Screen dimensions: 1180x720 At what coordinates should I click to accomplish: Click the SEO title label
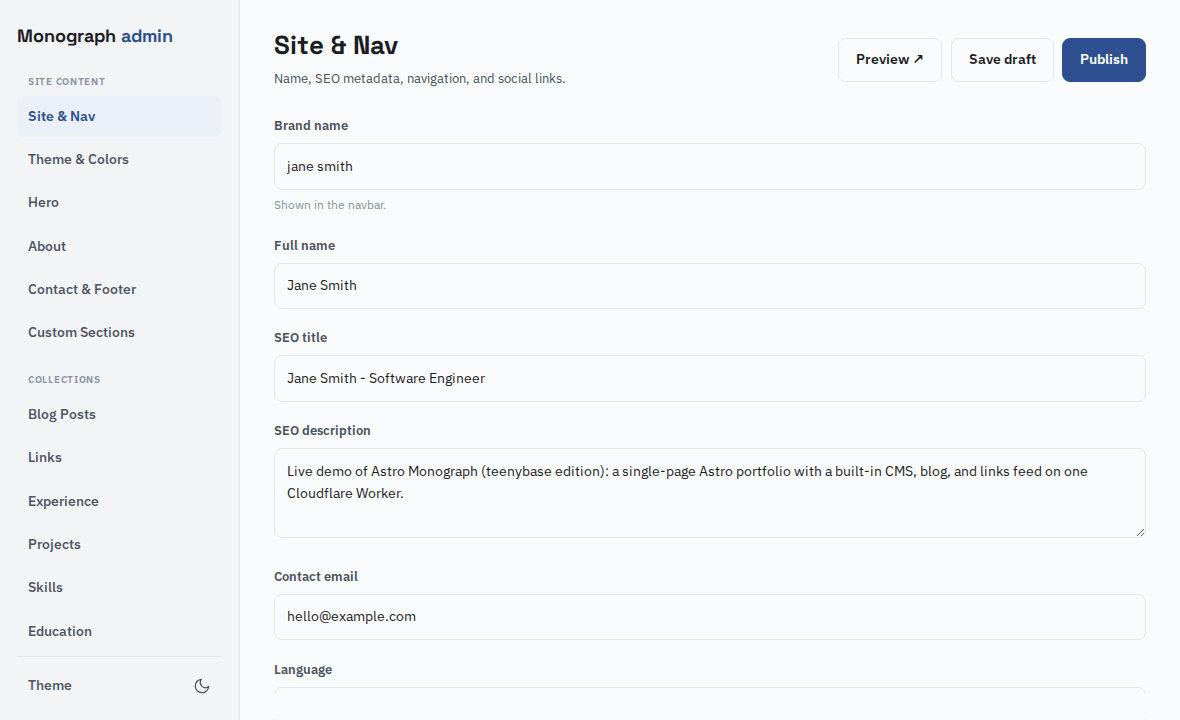[x=300, y=338]
